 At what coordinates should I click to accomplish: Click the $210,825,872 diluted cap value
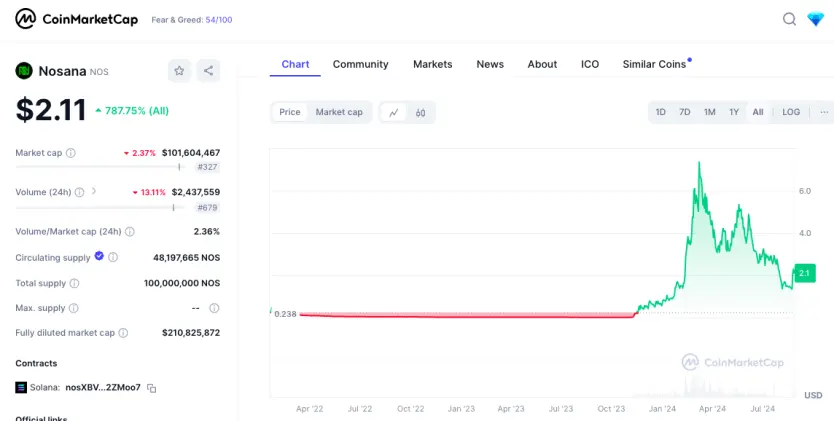[191, 333]
